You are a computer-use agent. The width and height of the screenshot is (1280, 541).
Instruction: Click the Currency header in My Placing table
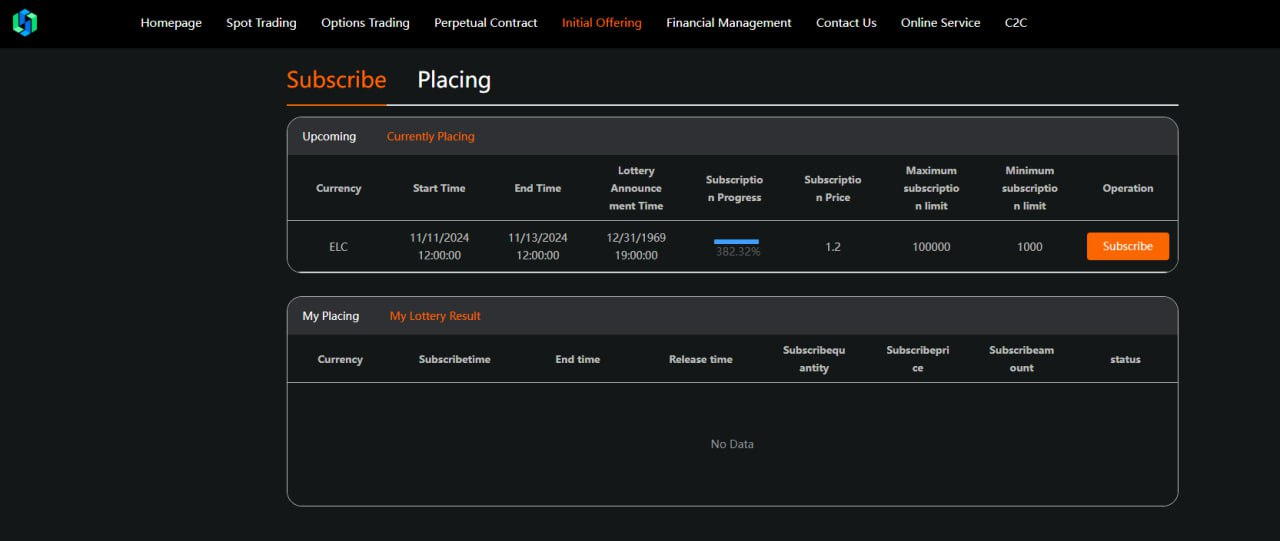click(x=340, y=359)
